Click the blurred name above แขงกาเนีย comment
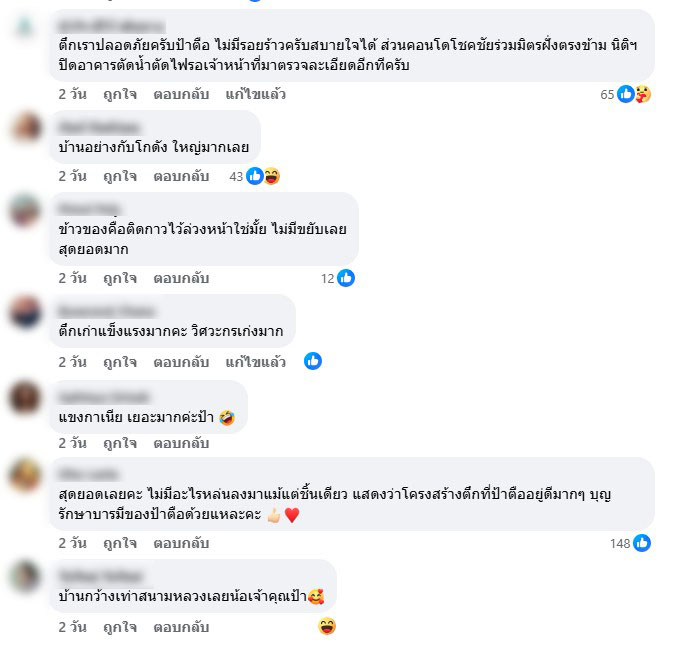This screenshot has width=694, height=646. click(x=104, y=397)
